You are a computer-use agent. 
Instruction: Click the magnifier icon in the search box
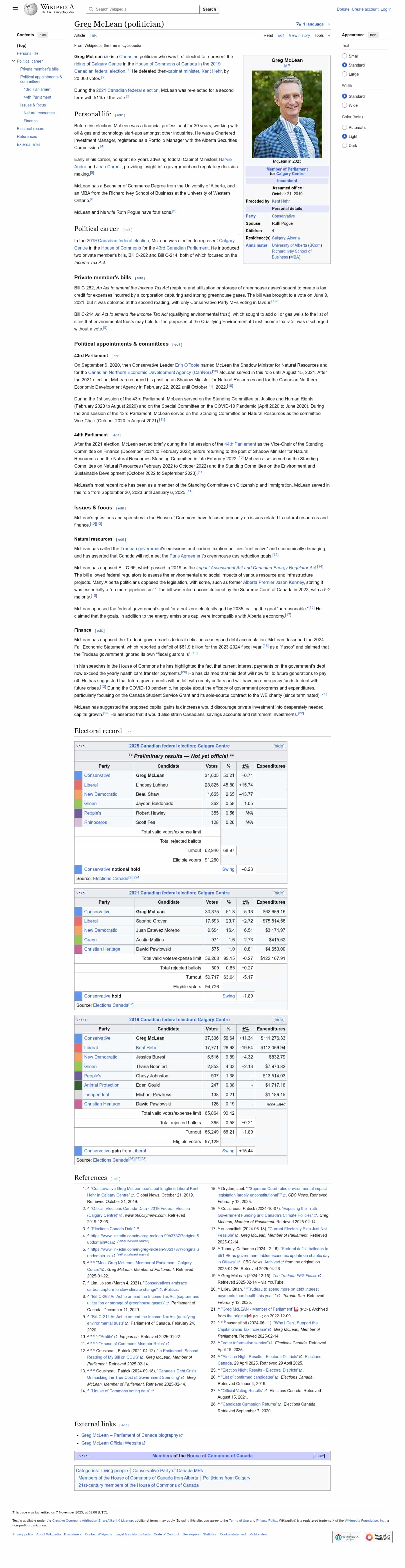click(91, 9)
